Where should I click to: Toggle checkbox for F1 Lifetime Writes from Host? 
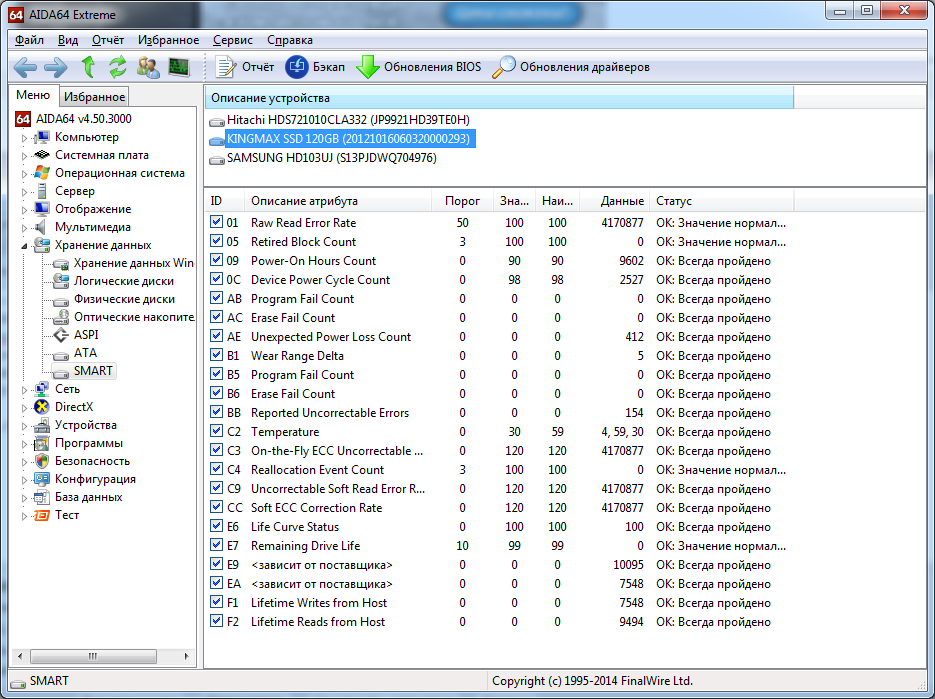(216, 602)
